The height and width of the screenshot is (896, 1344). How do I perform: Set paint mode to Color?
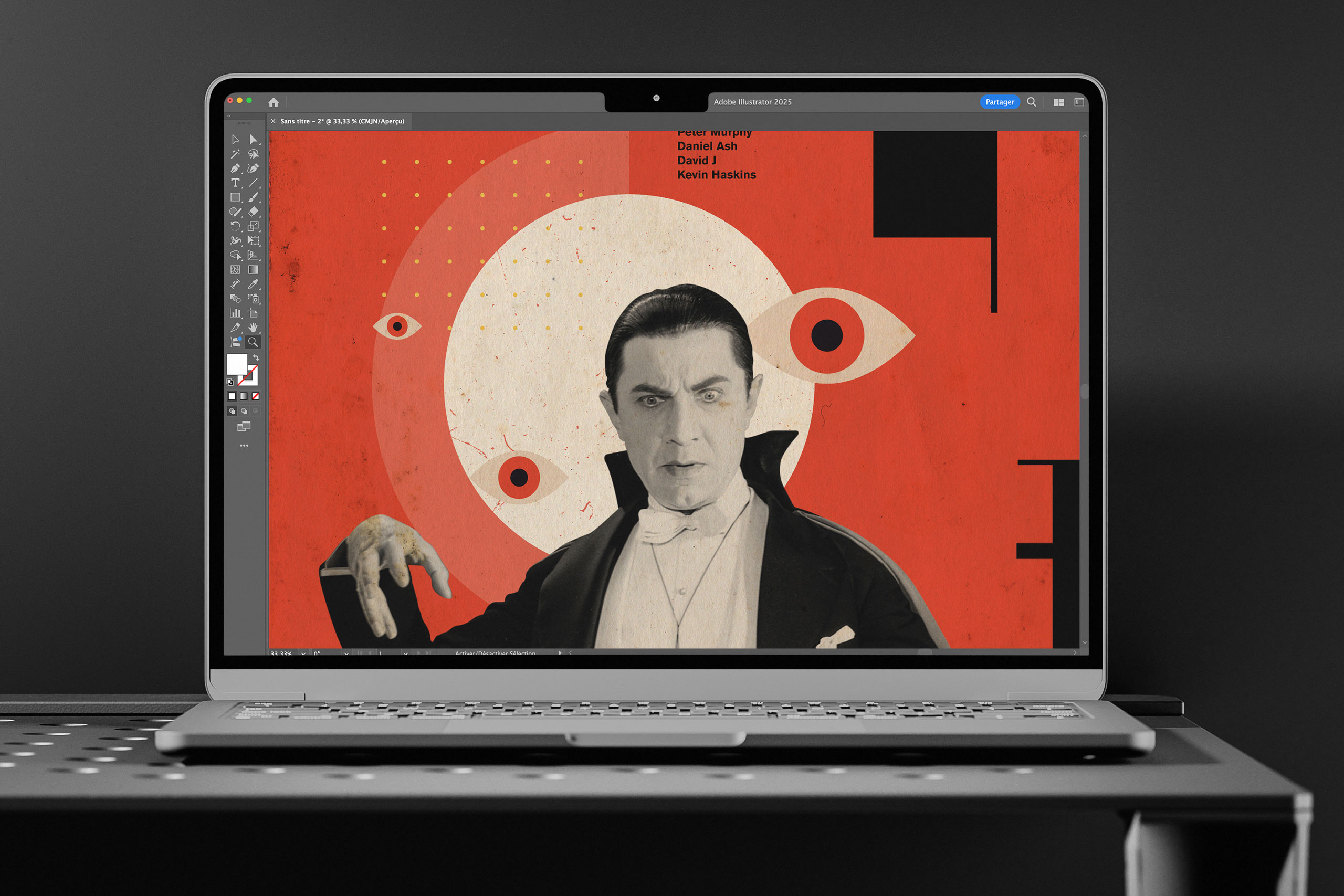232,396
